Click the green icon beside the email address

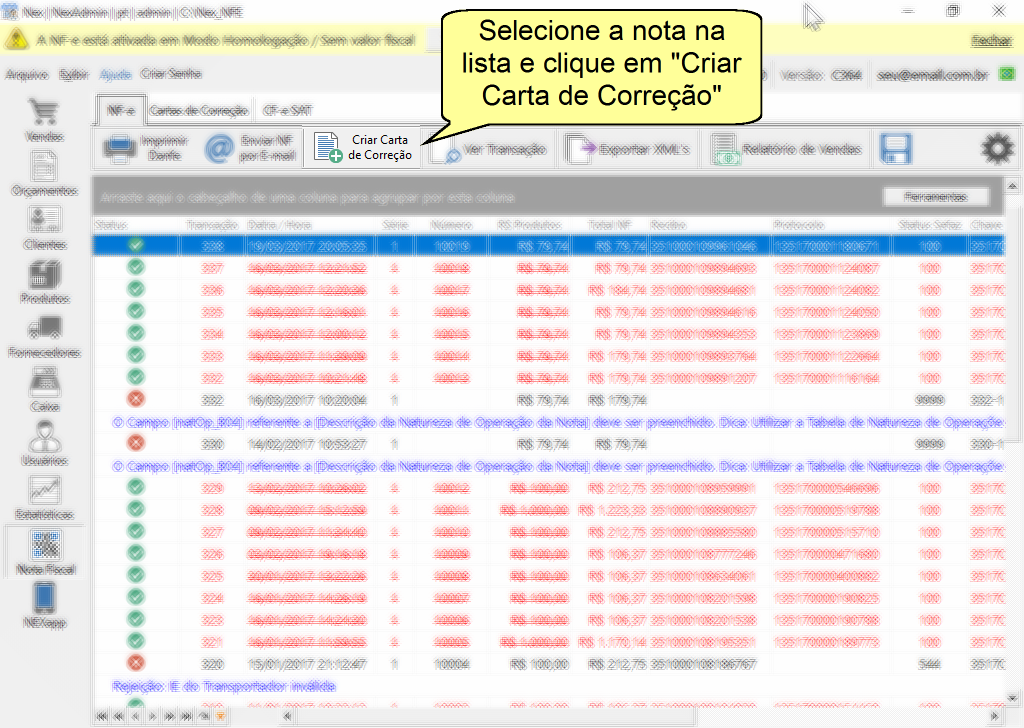click(1007, 74)
